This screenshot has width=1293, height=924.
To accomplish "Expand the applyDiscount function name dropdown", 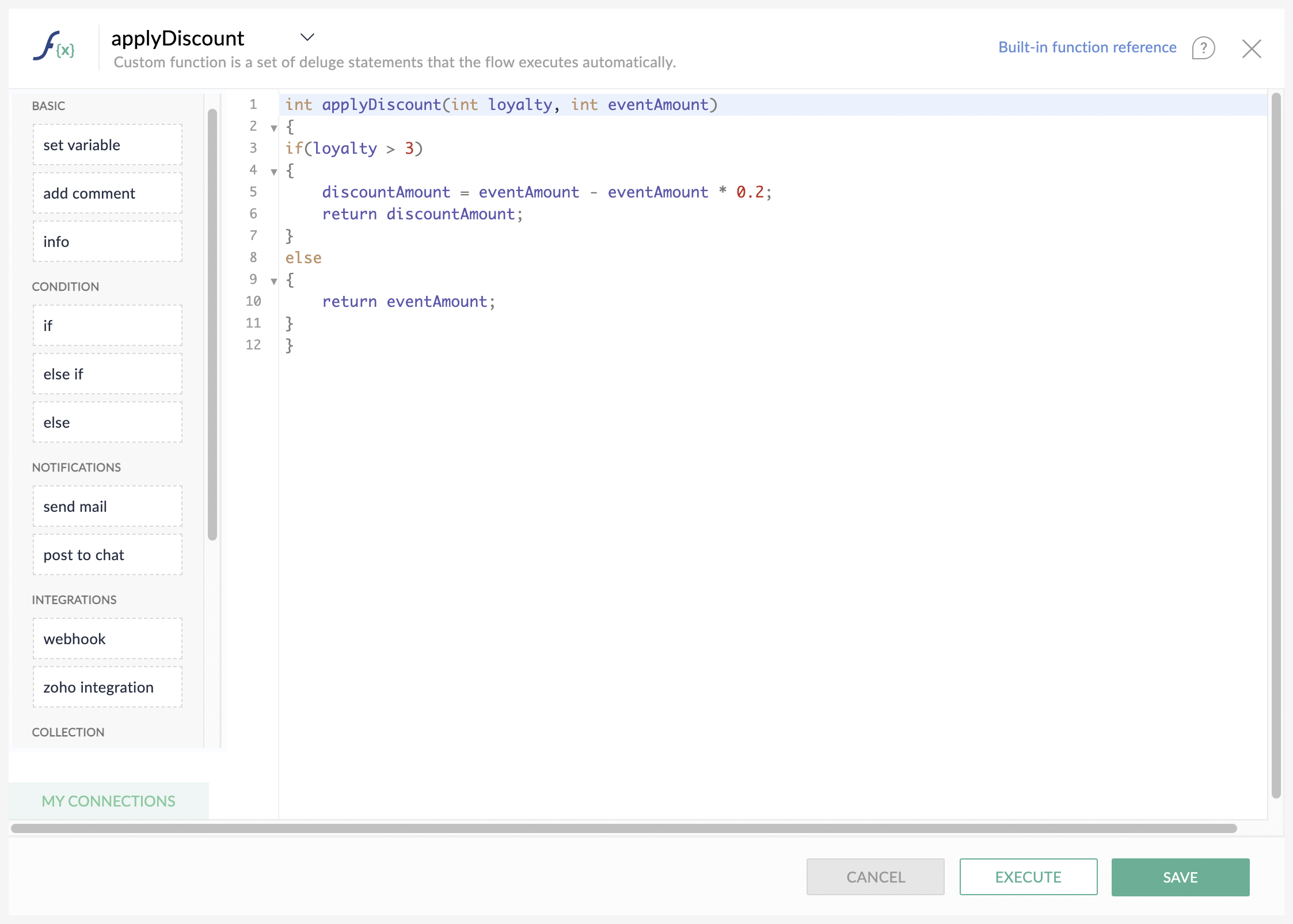I will pyautogui.click(x=307, y=37).
